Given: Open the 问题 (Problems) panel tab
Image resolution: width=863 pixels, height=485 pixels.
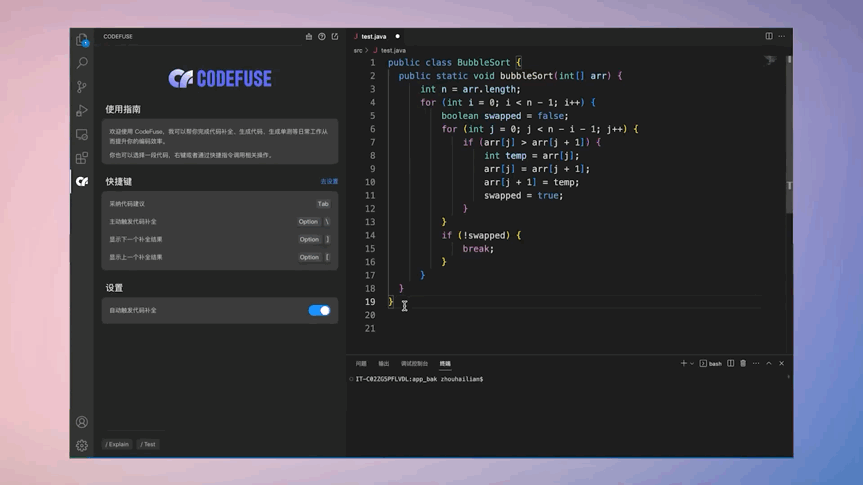Looking at the screenshot, I should [x=361, y=363].
